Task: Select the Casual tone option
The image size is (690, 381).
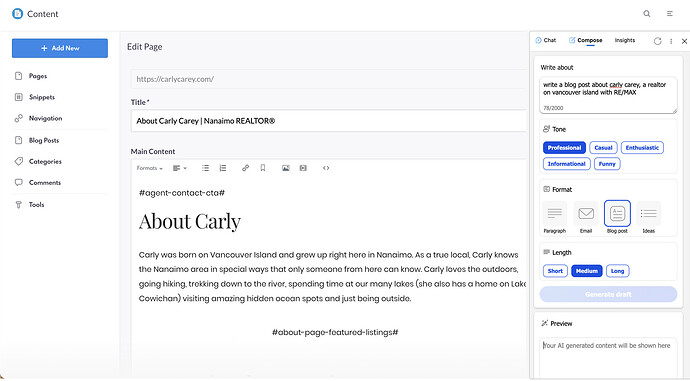Action: coord(603,148)
